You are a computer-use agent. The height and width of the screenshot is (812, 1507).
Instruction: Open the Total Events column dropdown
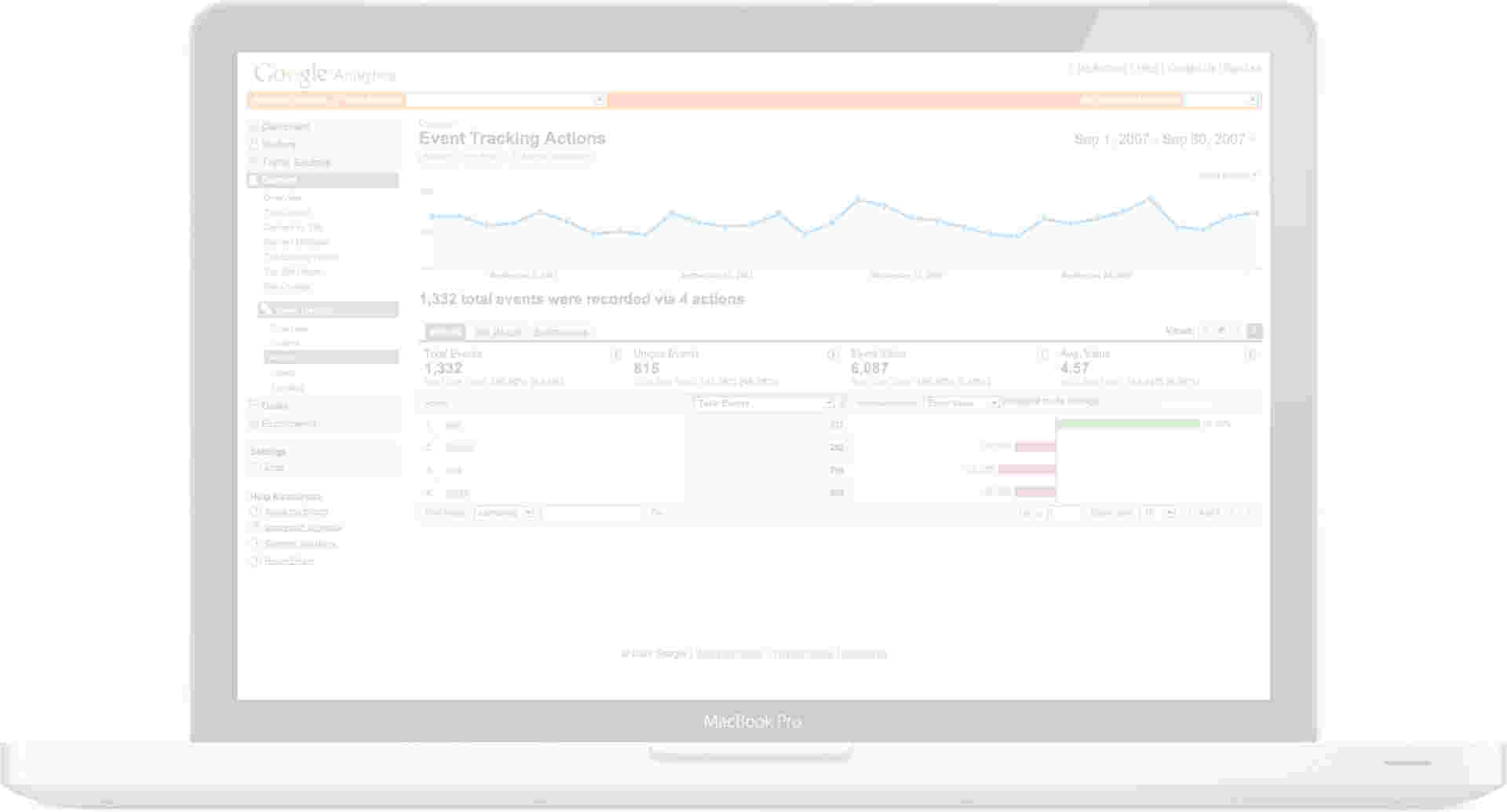(x=764, y=403)
